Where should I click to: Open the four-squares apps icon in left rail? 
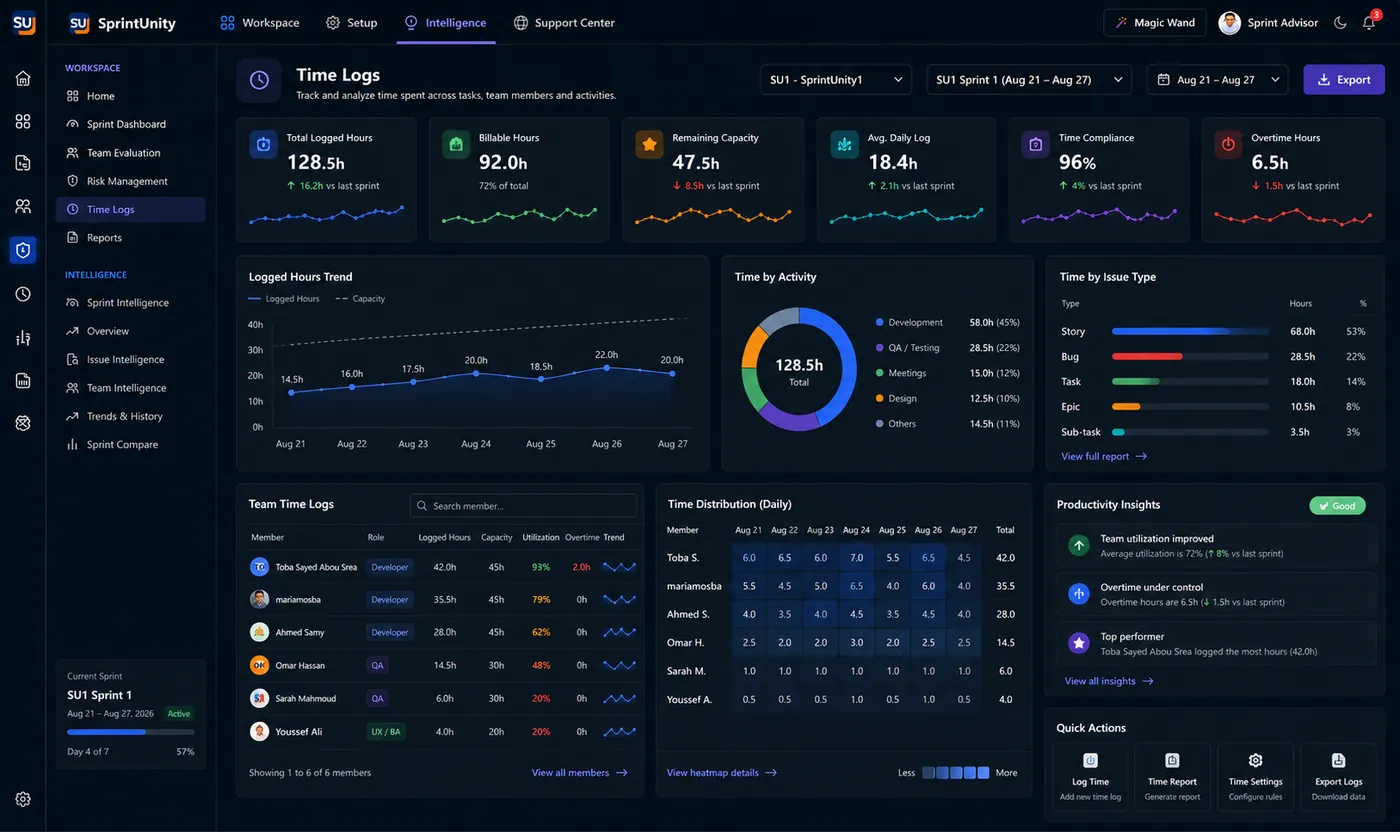23,121
